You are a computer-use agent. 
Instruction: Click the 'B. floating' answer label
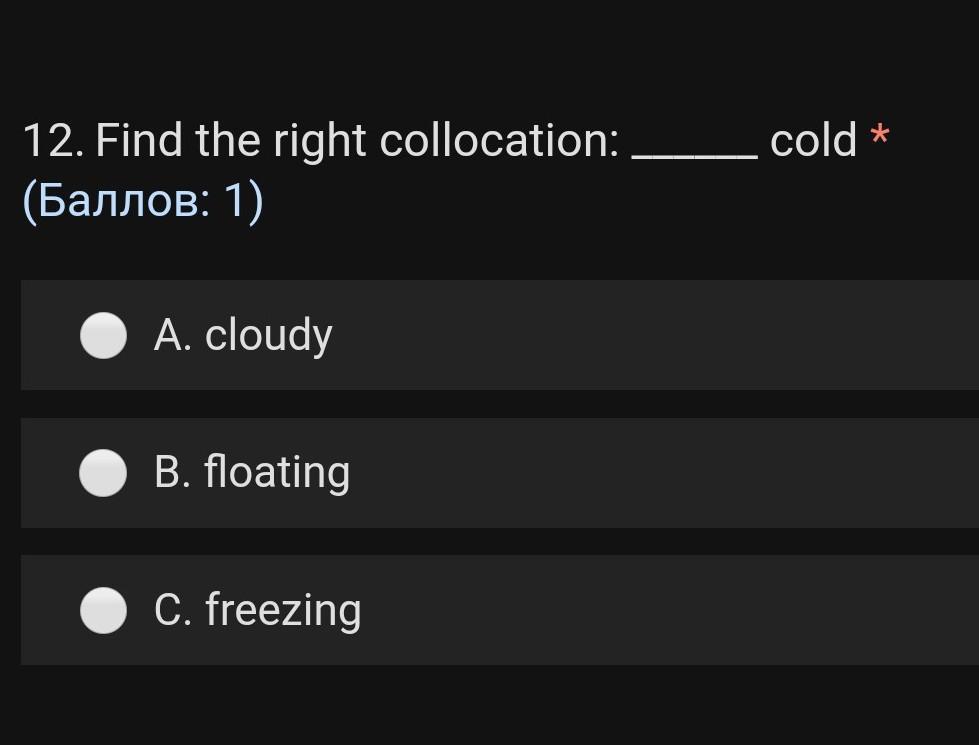pyautogui.click(x=252, y=473)
